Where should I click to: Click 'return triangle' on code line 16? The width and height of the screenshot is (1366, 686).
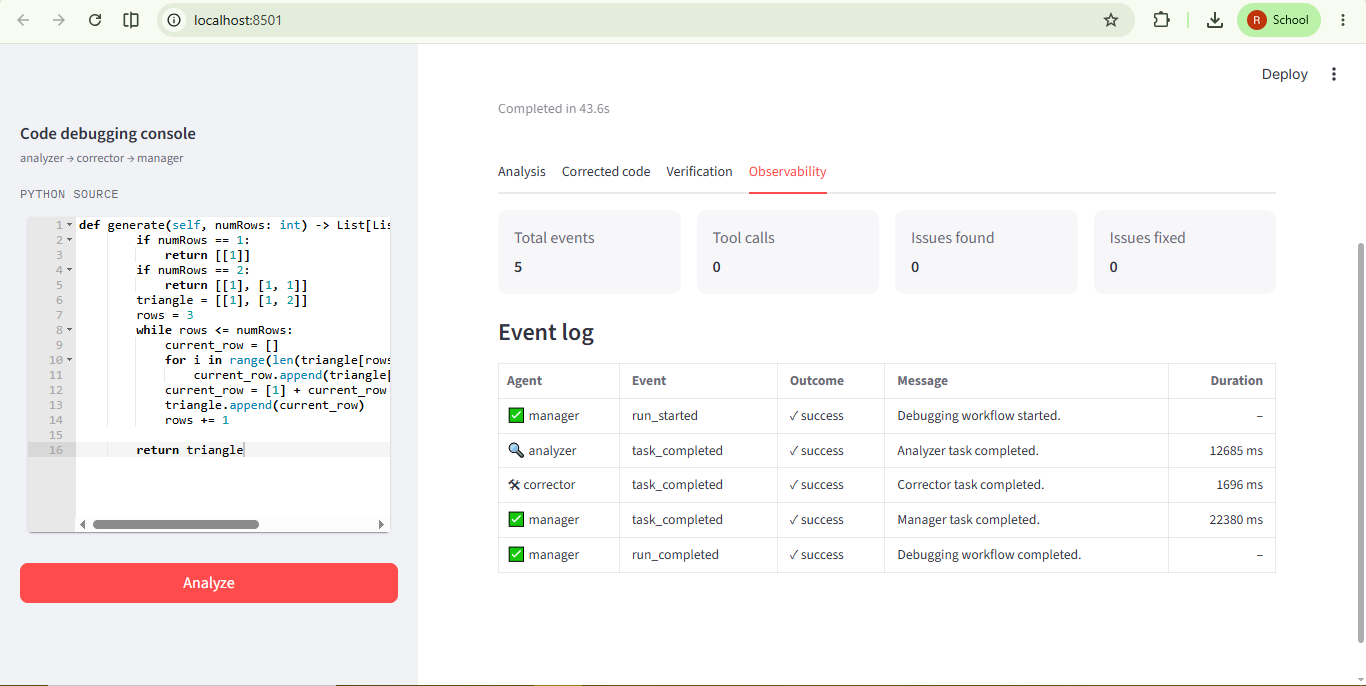190,450
